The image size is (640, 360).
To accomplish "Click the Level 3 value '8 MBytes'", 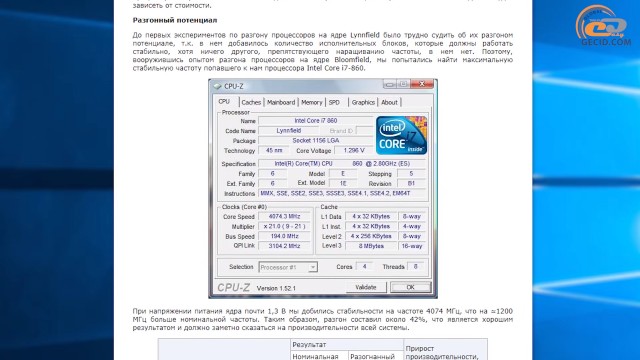I will pyautogui.click(x=371, y=246).
